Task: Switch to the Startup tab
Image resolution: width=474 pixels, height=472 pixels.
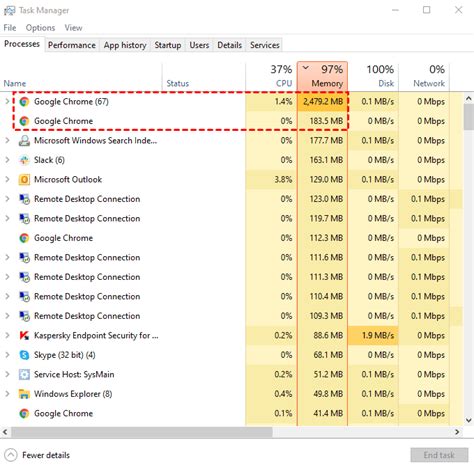Action: [x=168, y=45]
